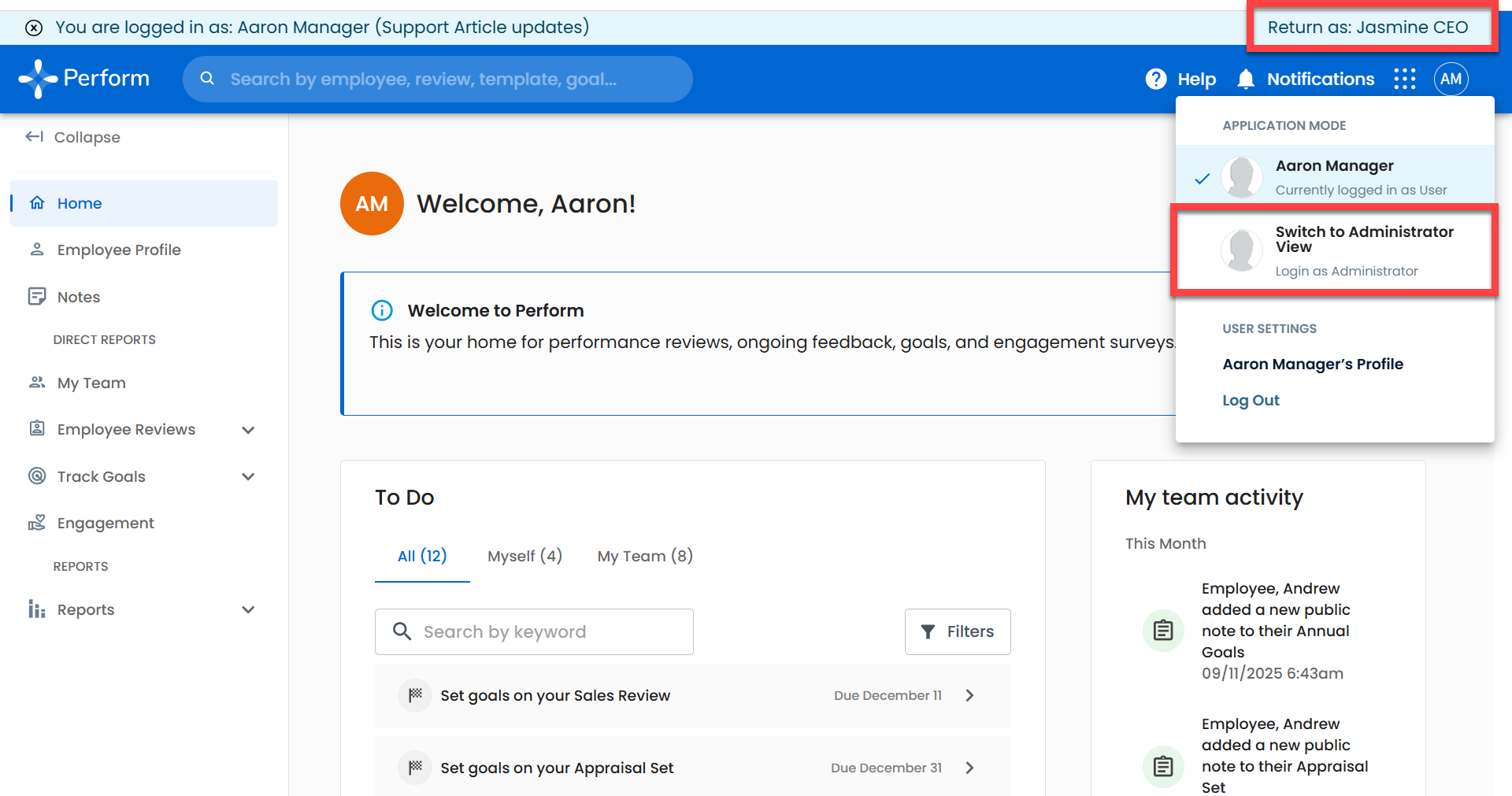Click the Home house icon
Viewport: 1512px width, 796px height.
point(37,203)
